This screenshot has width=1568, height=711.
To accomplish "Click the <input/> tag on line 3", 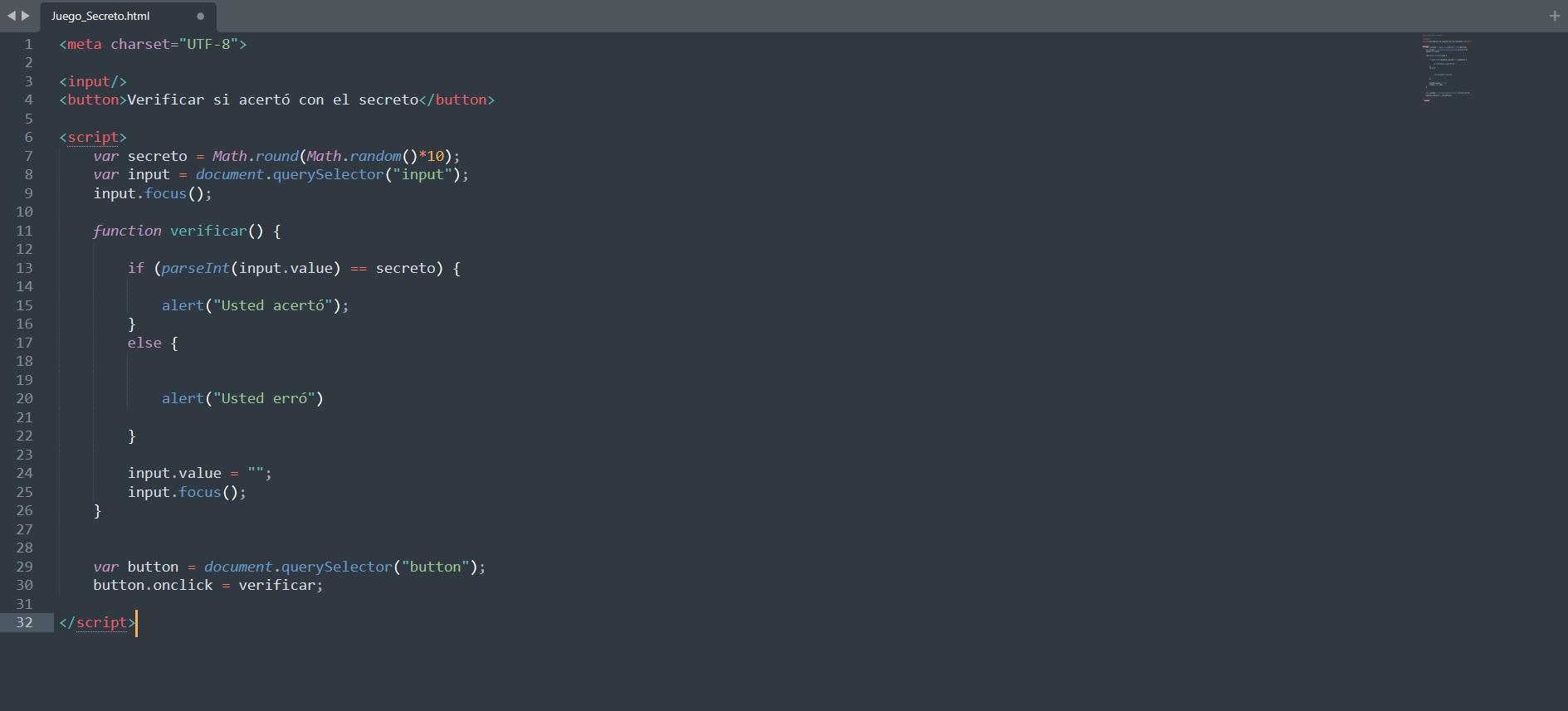I will 93,81.
